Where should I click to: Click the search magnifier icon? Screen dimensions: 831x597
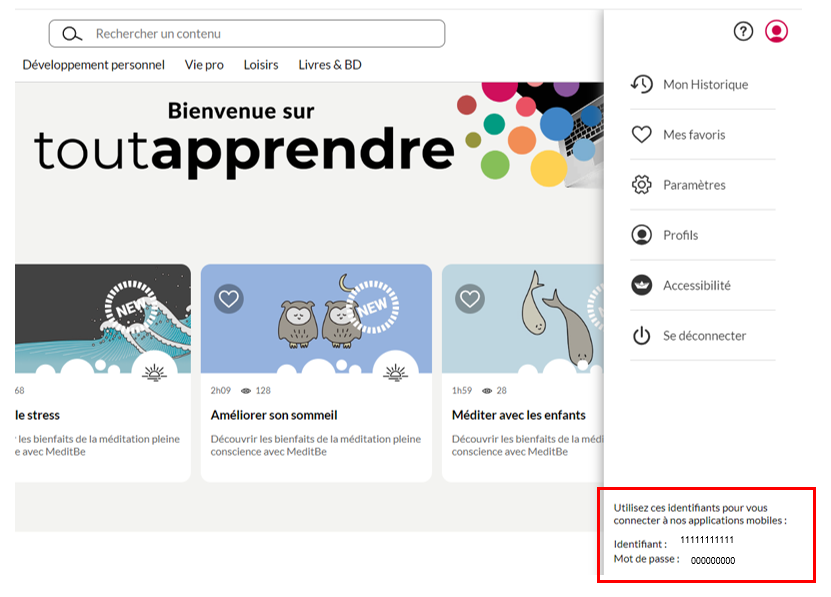(x=71, y=34)
